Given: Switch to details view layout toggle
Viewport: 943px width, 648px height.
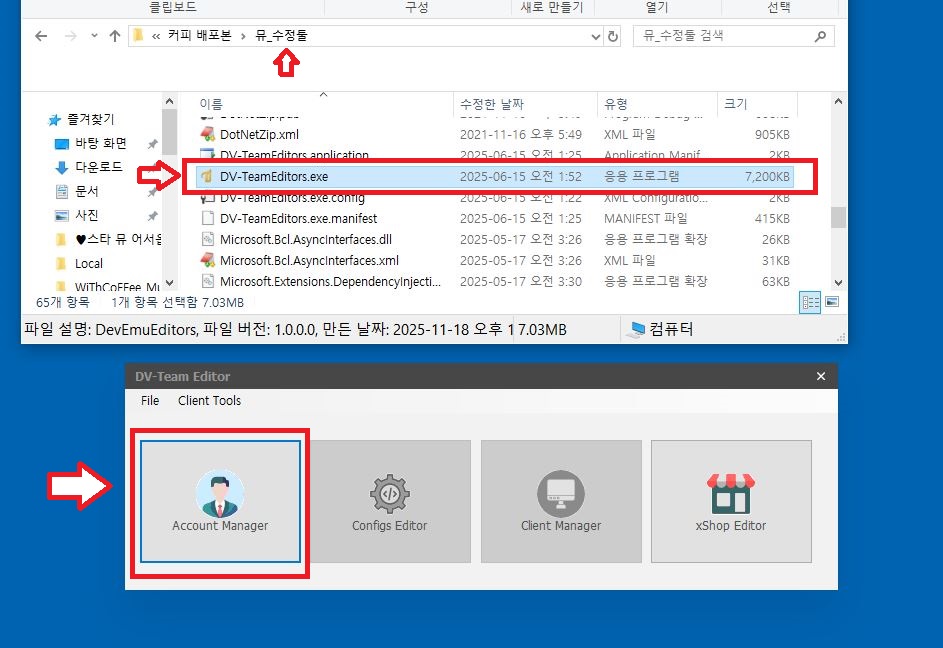Looking at the screenshot, I should (x=811, y=301).
